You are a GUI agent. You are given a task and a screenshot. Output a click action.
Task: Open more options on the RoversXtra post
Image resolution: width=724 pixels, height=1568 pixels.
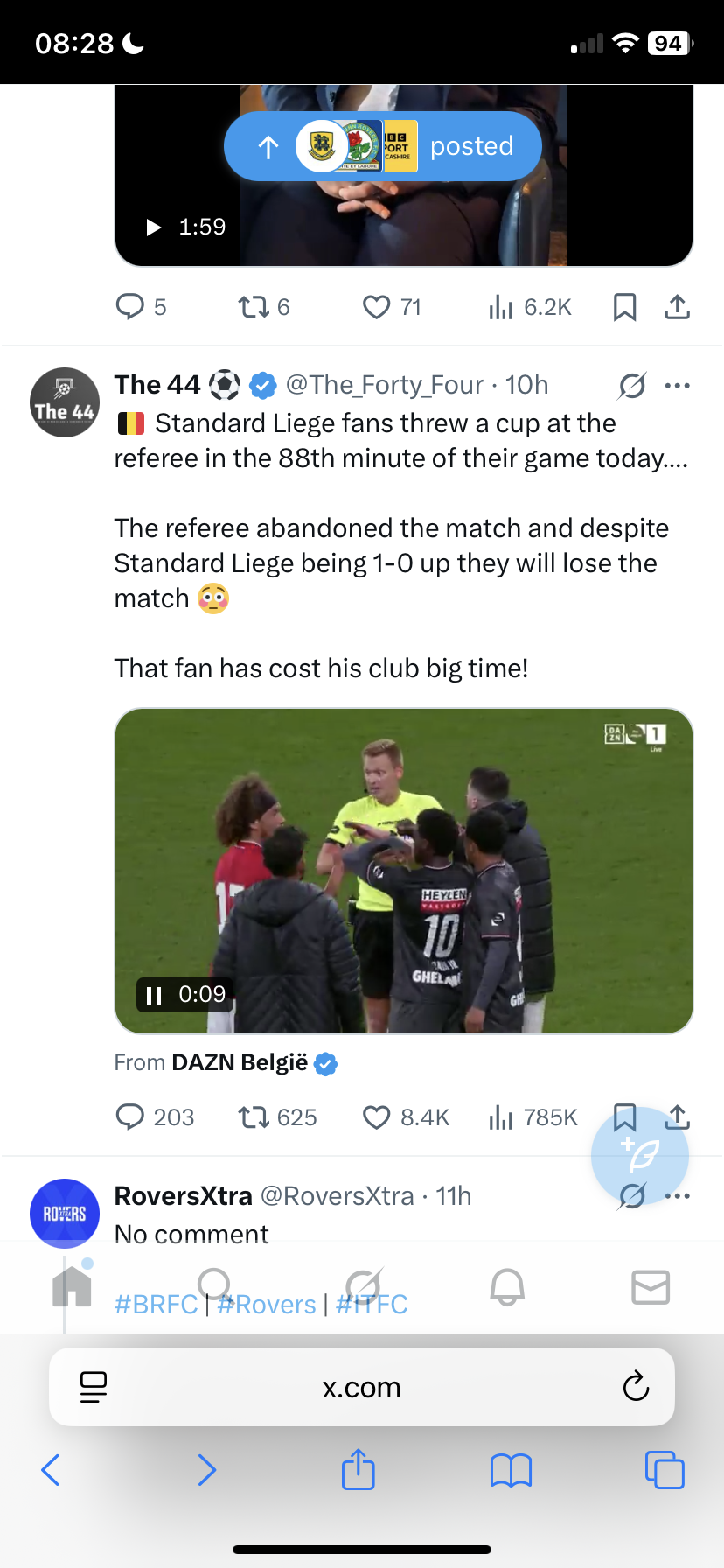point(678,1196)
